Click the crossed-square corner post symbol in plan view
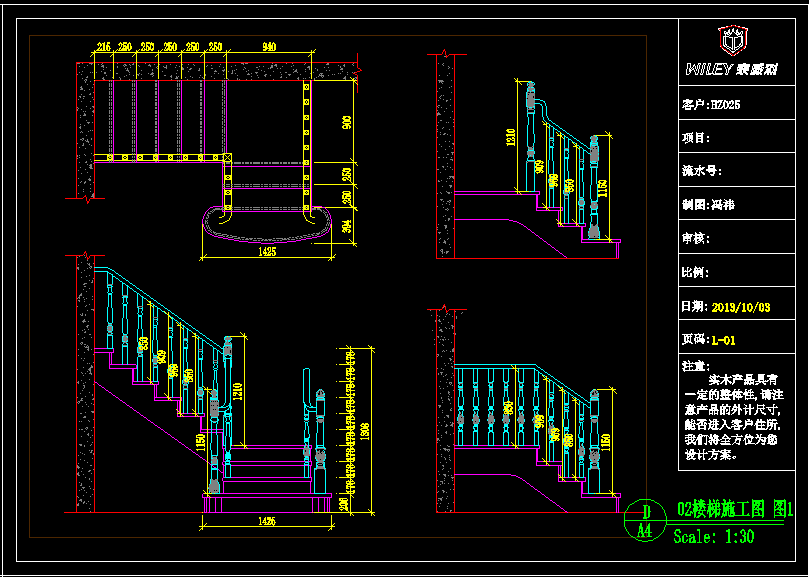Screen dimensions: 809x577 tap(227, 158)
